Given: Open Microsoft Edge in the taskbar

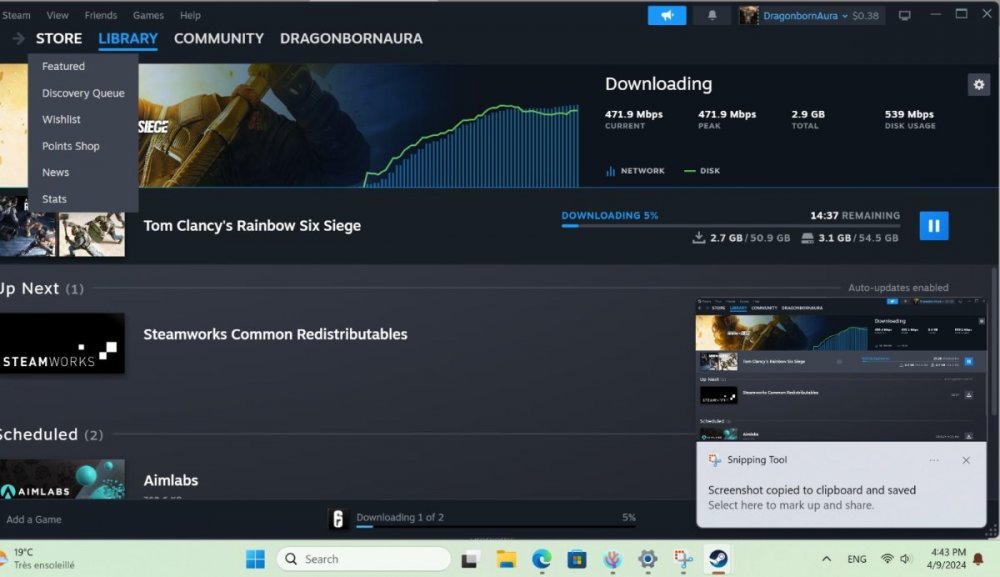Looking at the screenshot, I should (x=542, y=559).
